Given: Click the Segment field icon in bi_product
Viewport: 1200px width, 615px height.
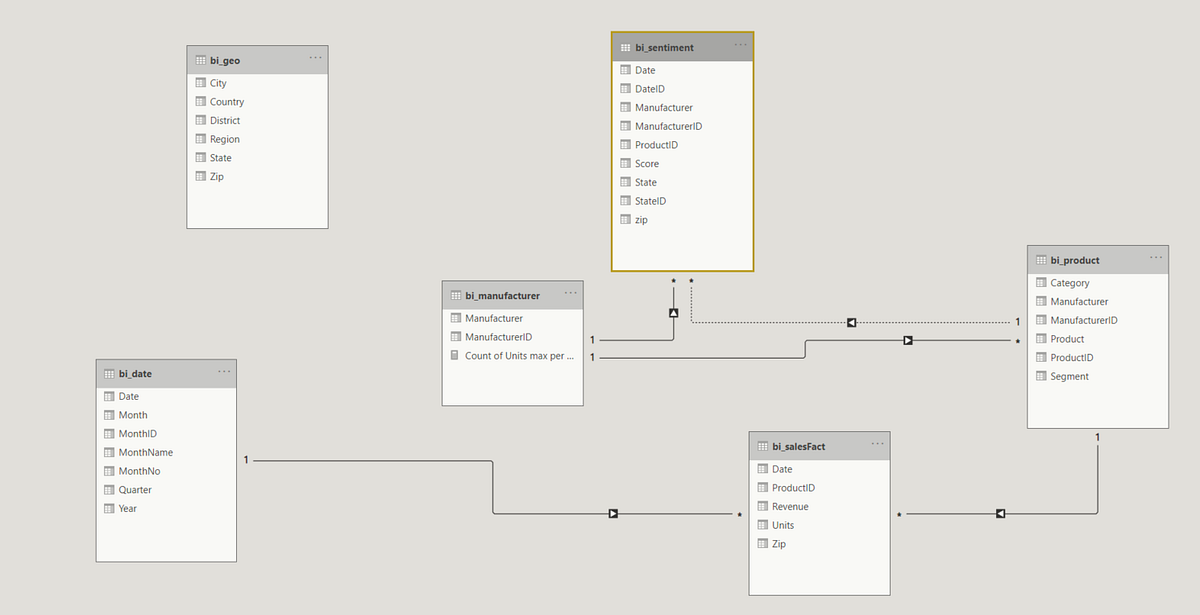Looking at the screenshot, I should click(x=1040, y=376).
